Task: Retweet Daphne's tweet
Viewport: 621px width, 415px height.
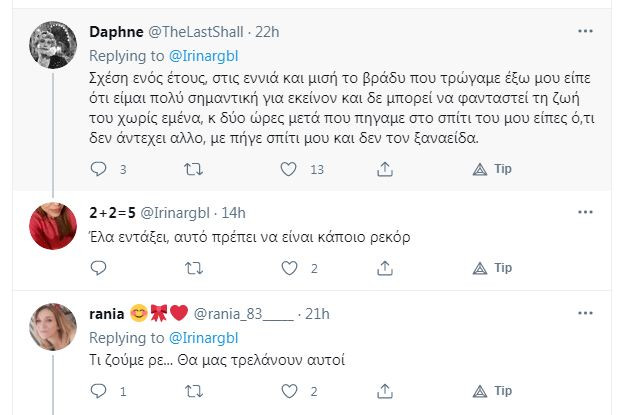Action: point(194,170)
